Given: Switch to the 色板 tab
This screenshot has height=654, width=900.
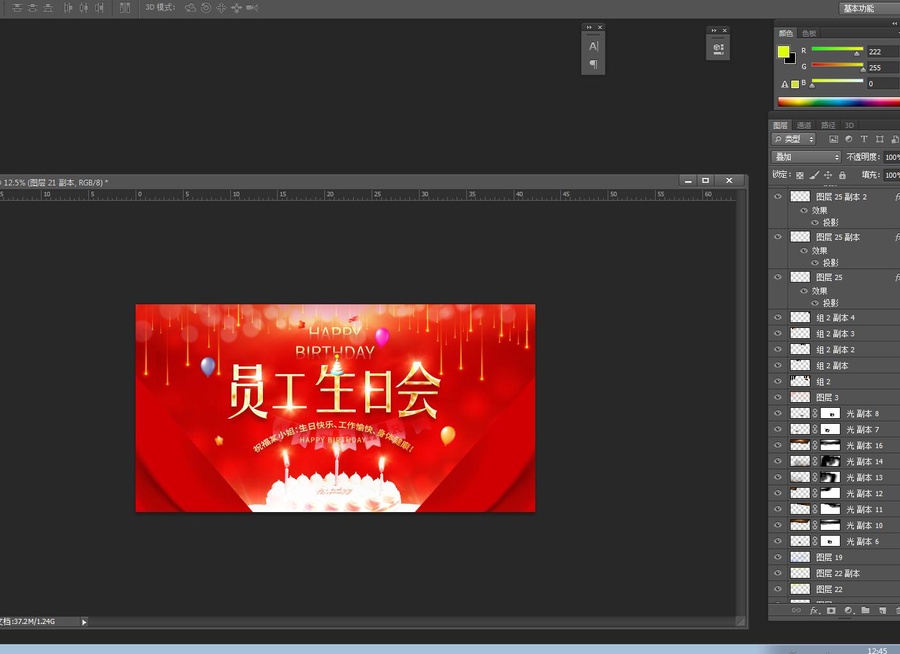Looking at the screenshot, I should [x=809, y=33].
